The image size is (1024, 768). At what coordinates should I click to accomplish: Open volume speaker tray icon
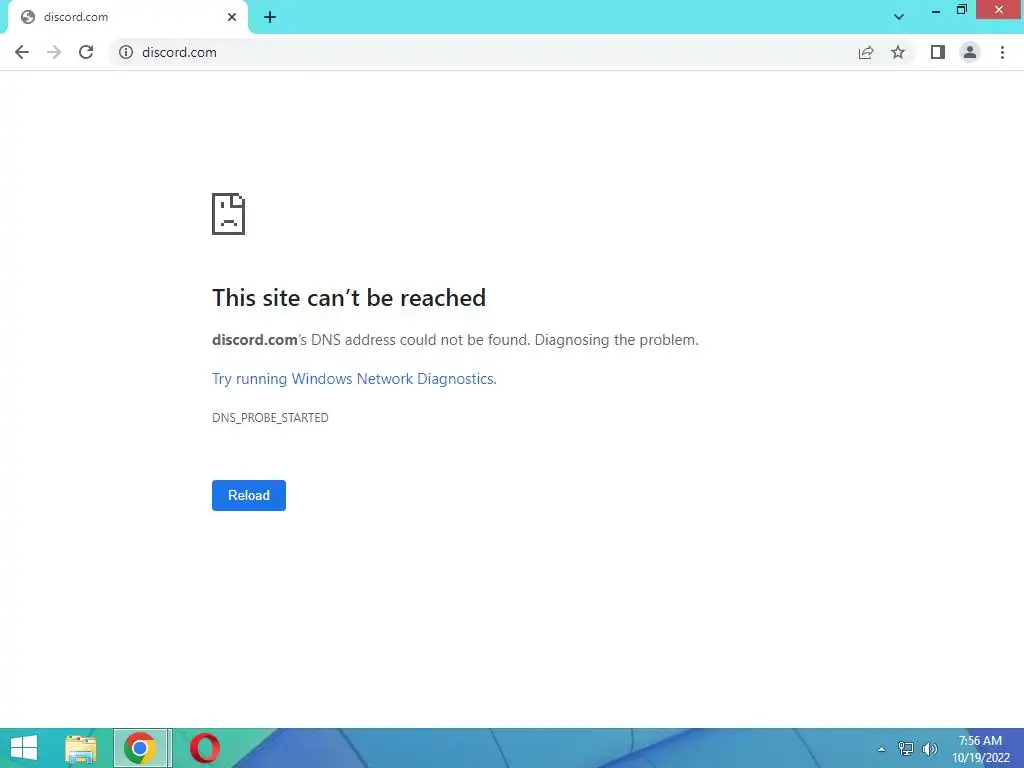pos(930,749)
